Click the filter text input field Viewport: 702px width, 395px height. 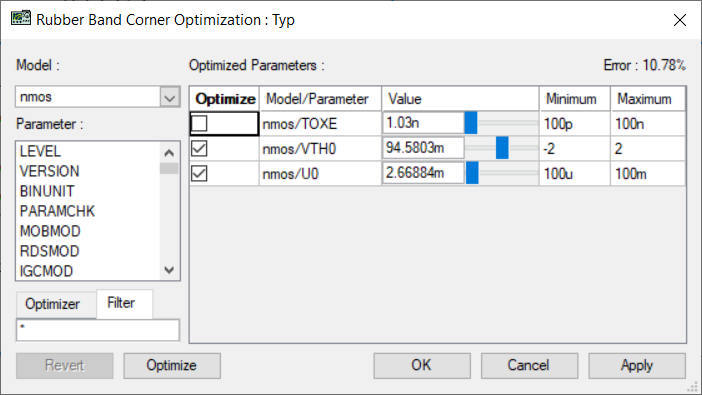coord(98,331)
